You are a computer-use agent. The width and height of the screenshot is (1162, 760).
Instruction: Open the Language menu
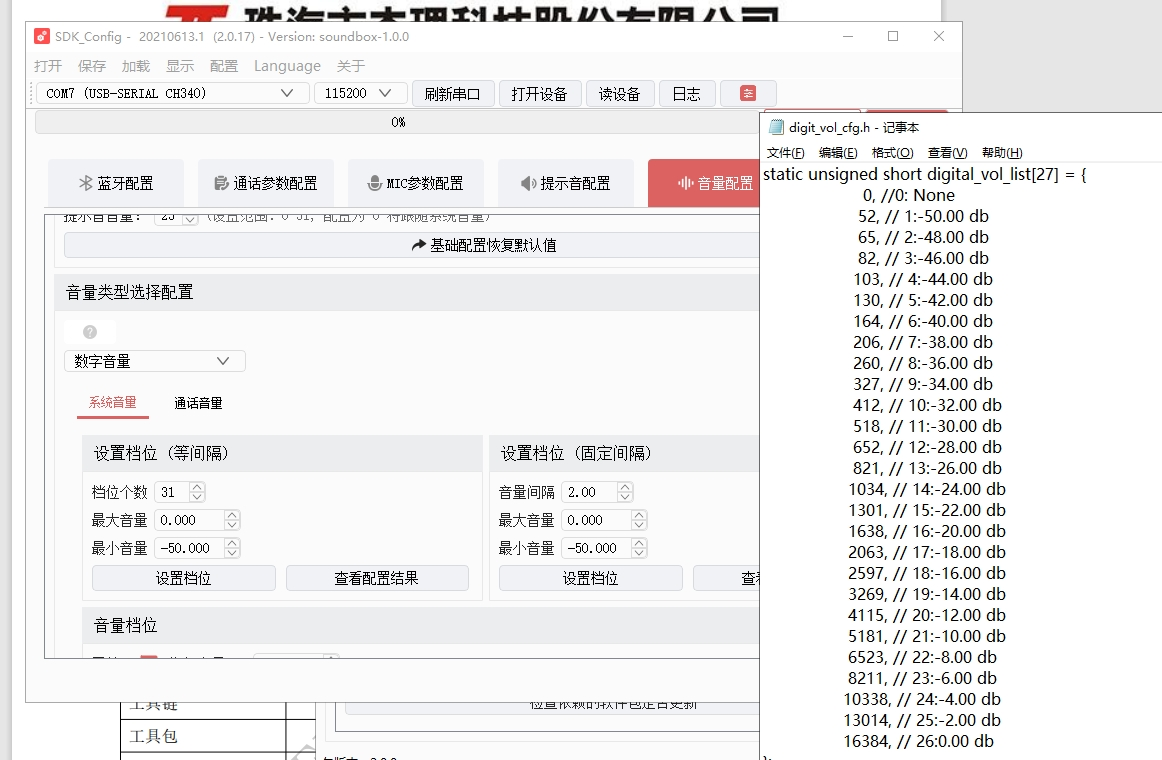tap(288, 66)
